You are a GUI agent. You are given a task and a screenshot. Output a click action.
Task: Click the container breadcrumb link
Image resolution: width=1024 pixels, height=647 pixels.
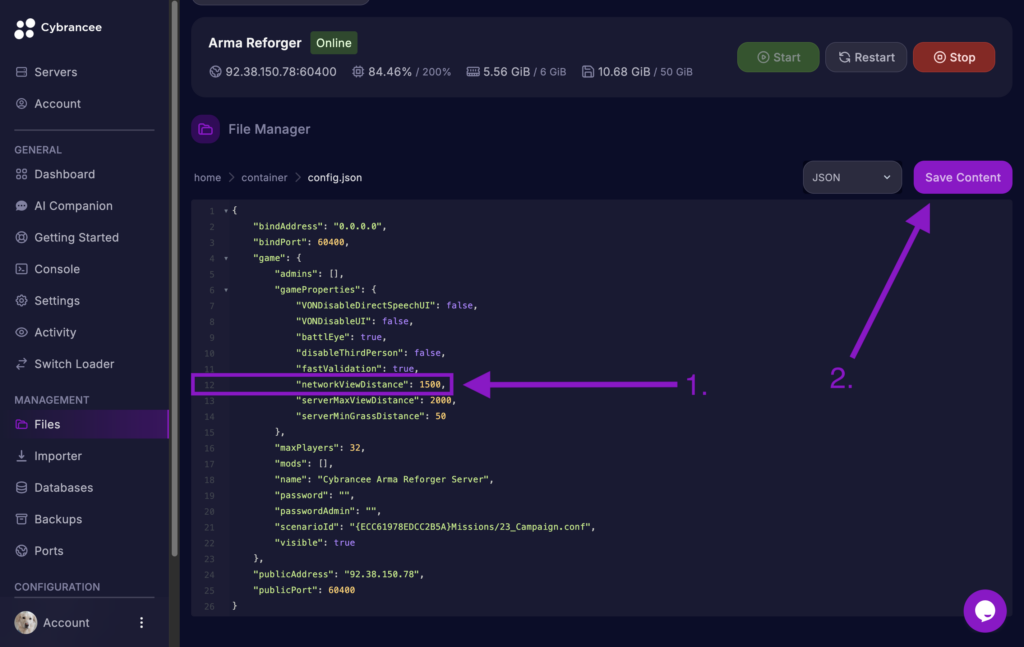264,178
